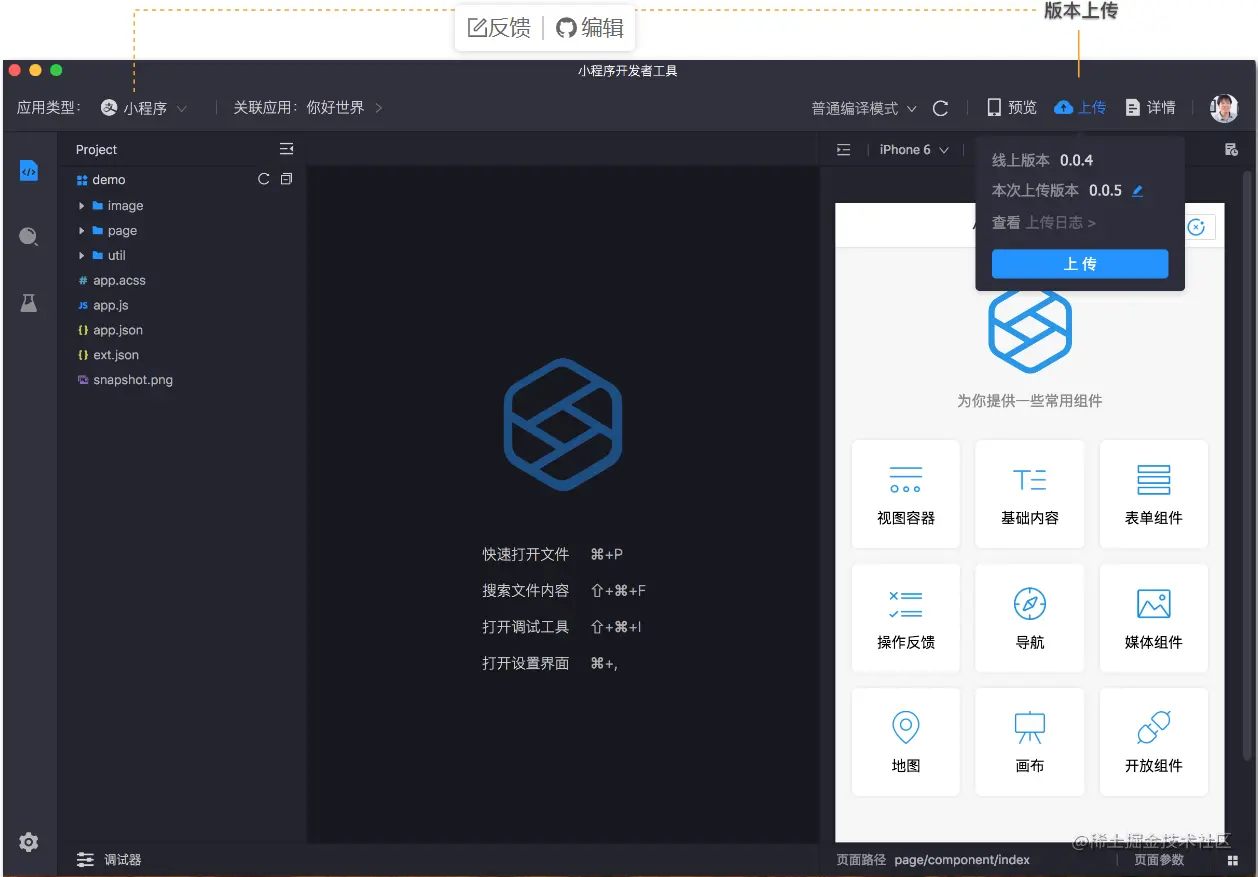The image size is (1258, 877).
Task: Open the iPhone 6 device dropdown
Action: click(914, 150)
